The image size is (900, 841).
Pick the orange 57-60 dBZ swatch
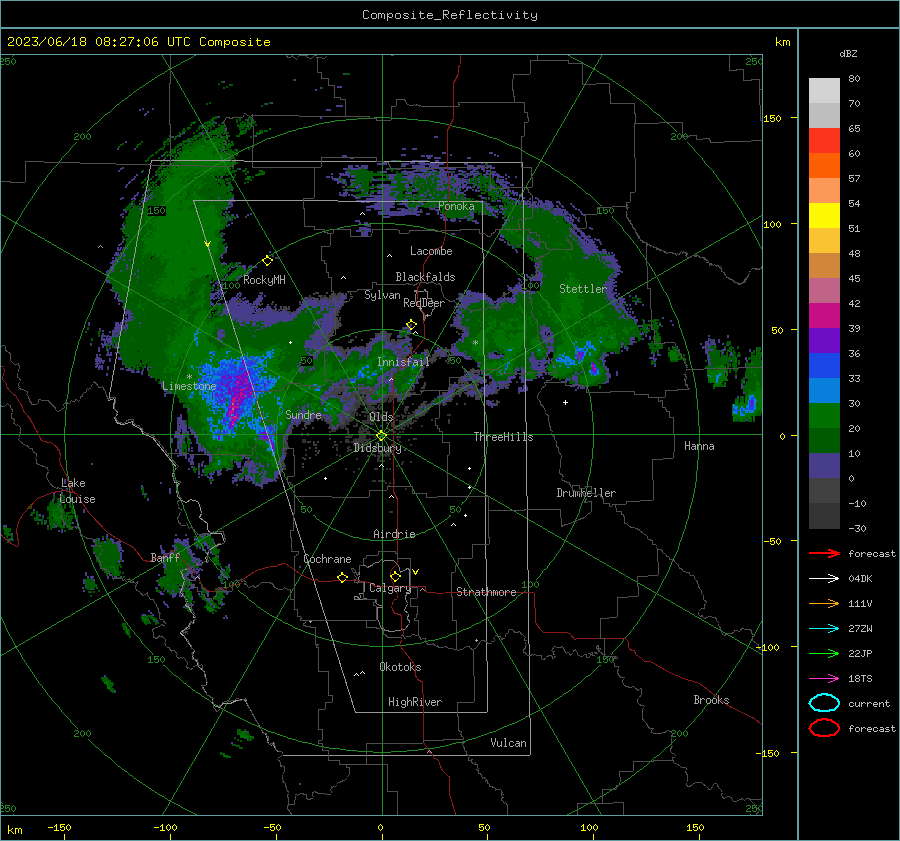pos(824,165)
